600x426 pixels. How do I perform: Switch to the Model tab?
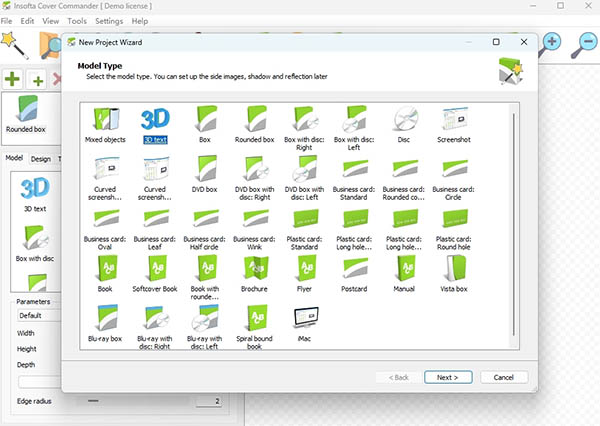point(14,158)
